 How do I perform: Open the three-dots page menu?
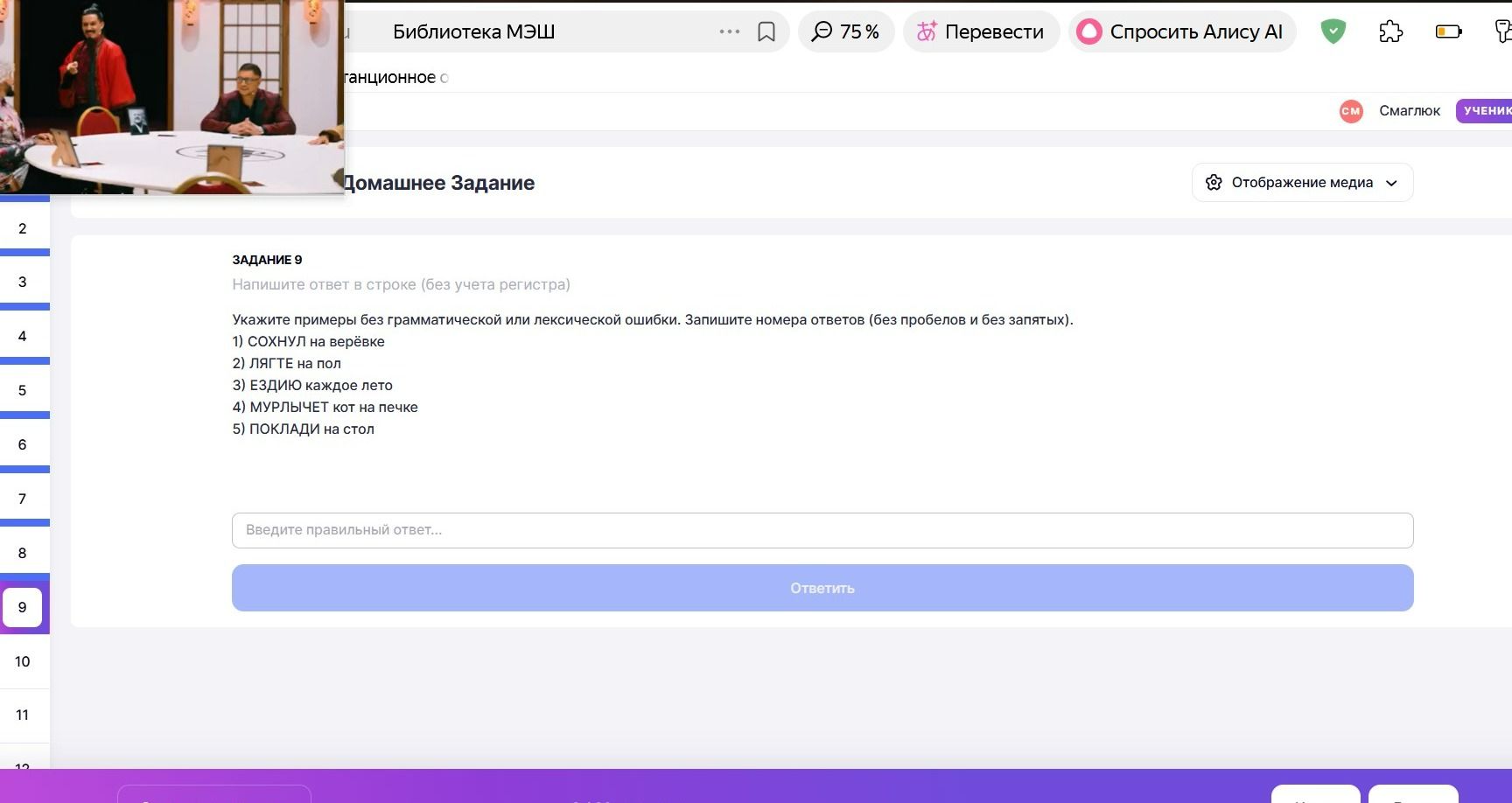(730, 31)
